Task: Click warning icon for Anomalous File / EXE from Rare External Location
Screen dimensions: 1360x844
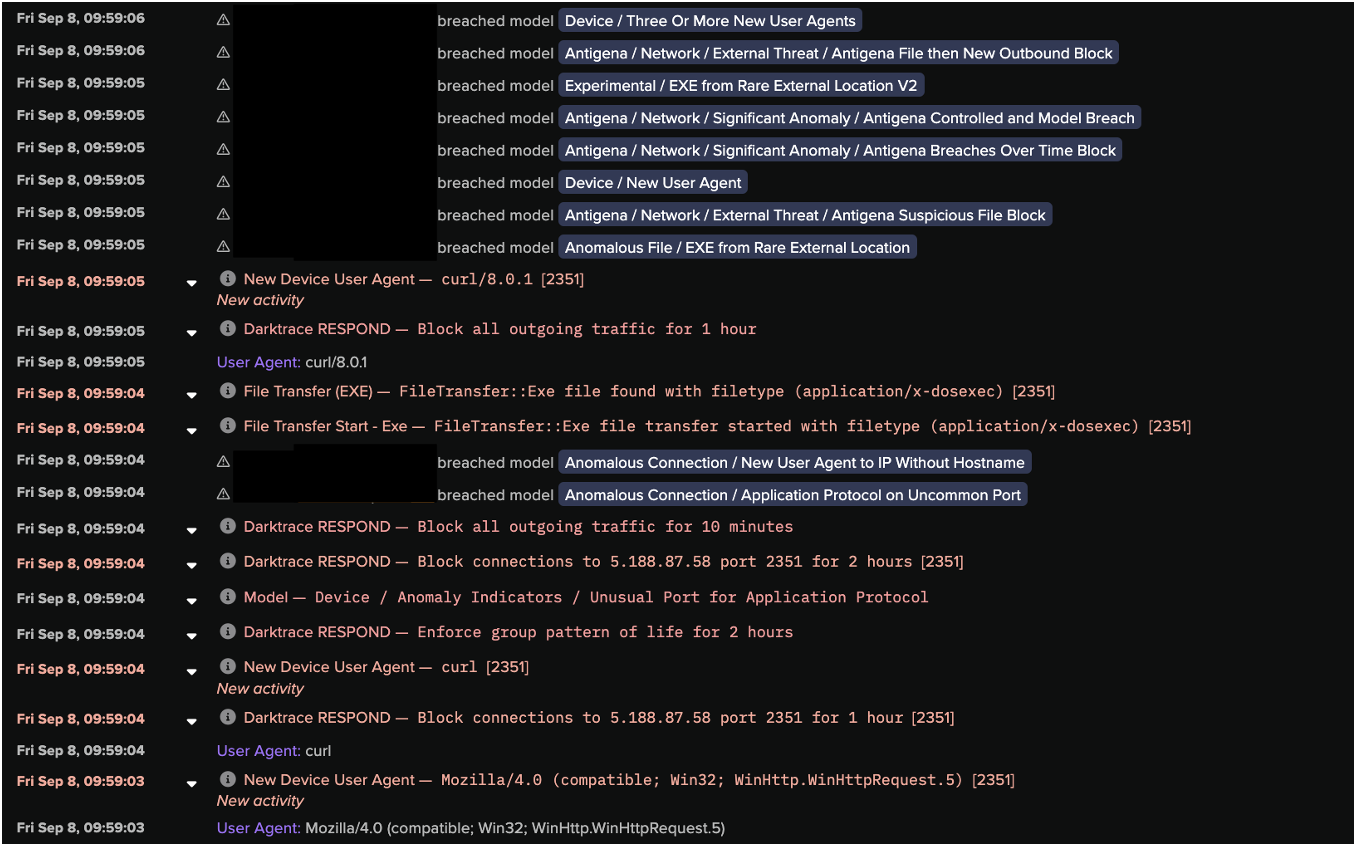Action: (223, 246)
